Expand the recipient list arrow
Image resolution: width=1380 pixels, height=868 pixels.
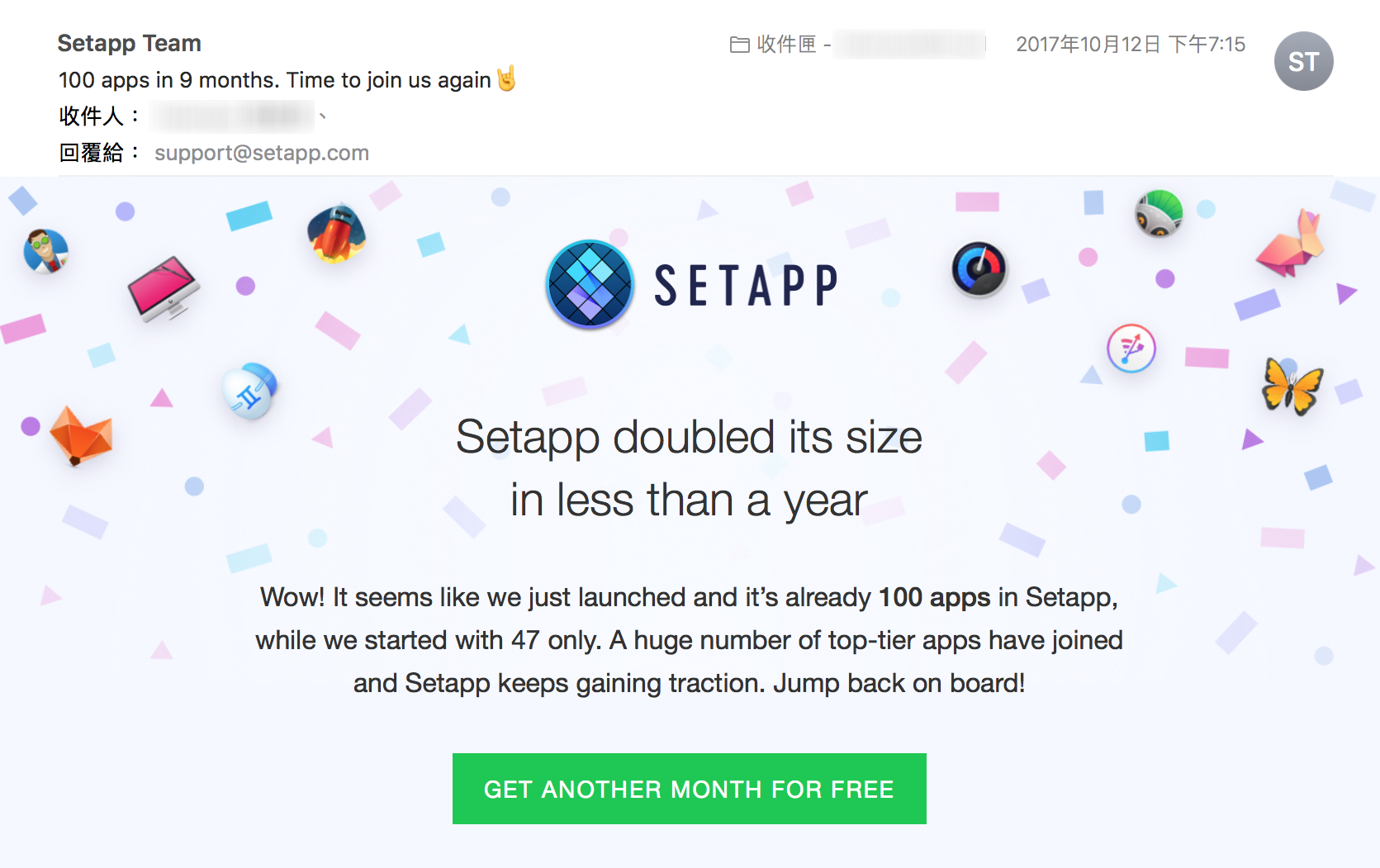(x=323, y=116)
